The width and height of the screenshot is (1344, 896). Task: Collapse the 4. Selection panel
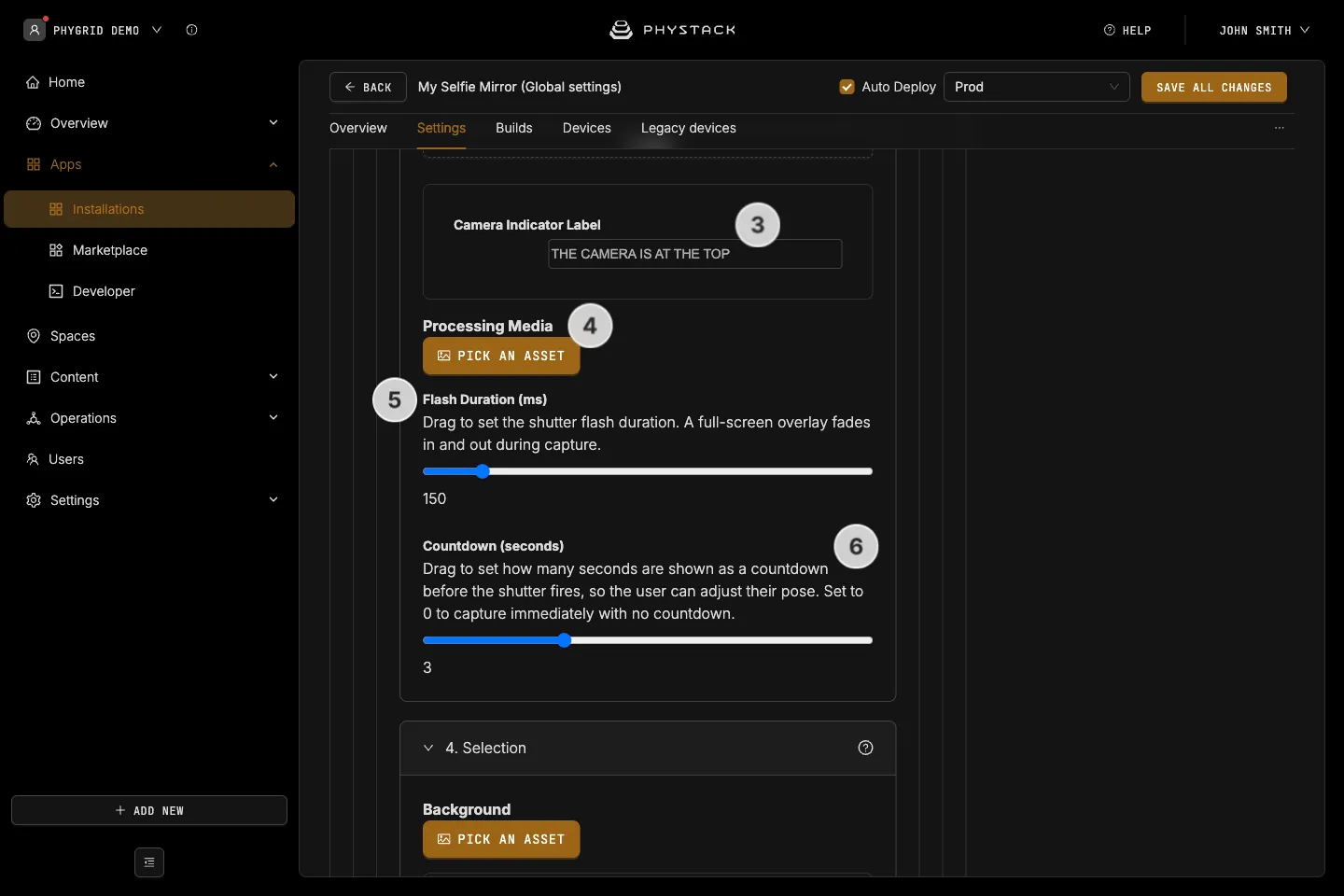(428, 748)
